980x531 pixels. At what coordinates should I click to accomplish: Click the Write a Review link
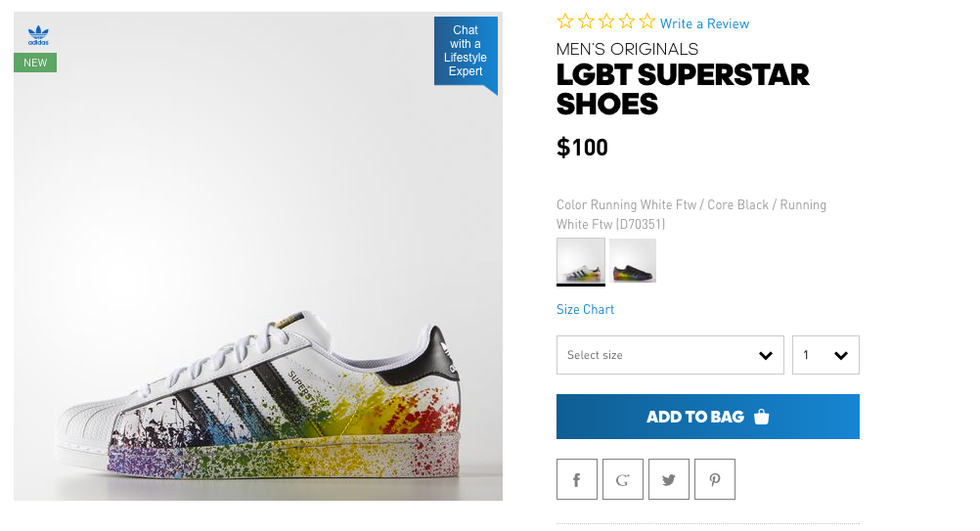pos(704,24)
